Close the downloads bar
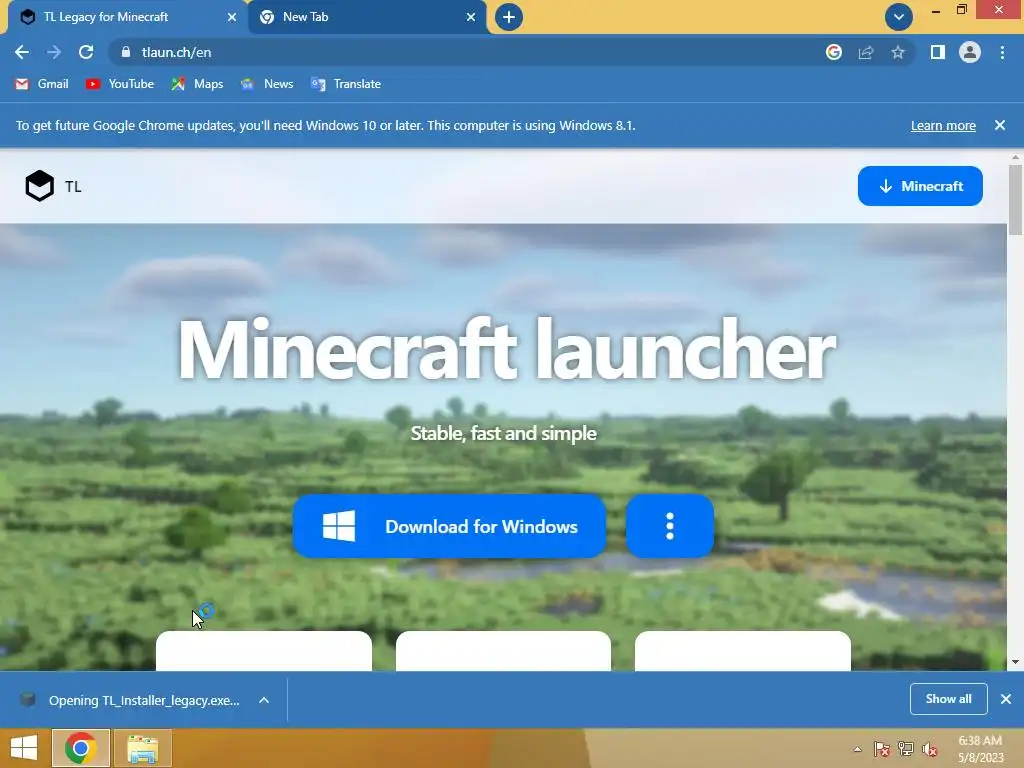This screenshot has width=1024, height=768. click(x=1006, y=699)
